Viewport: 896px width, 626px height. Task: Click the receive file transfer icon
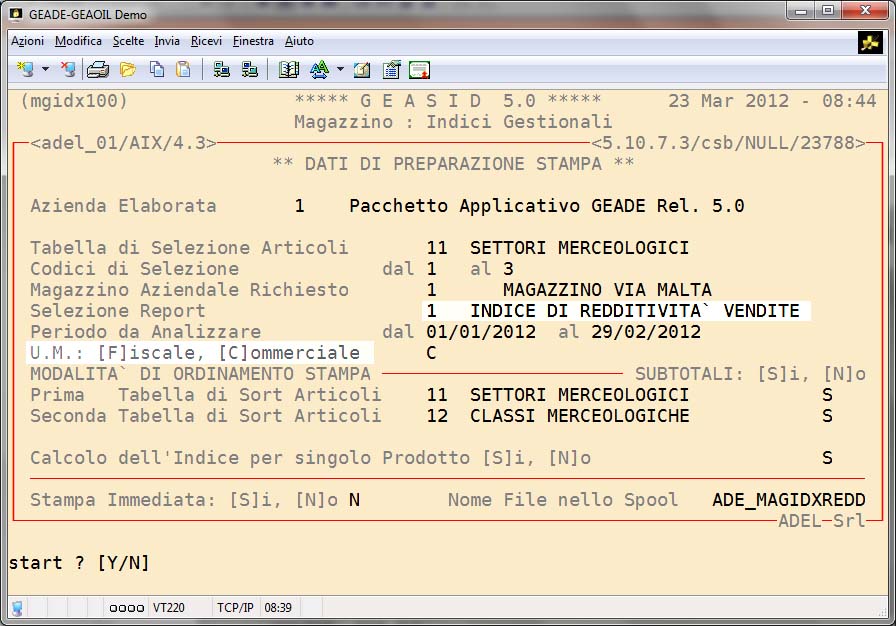click(249, 70)
